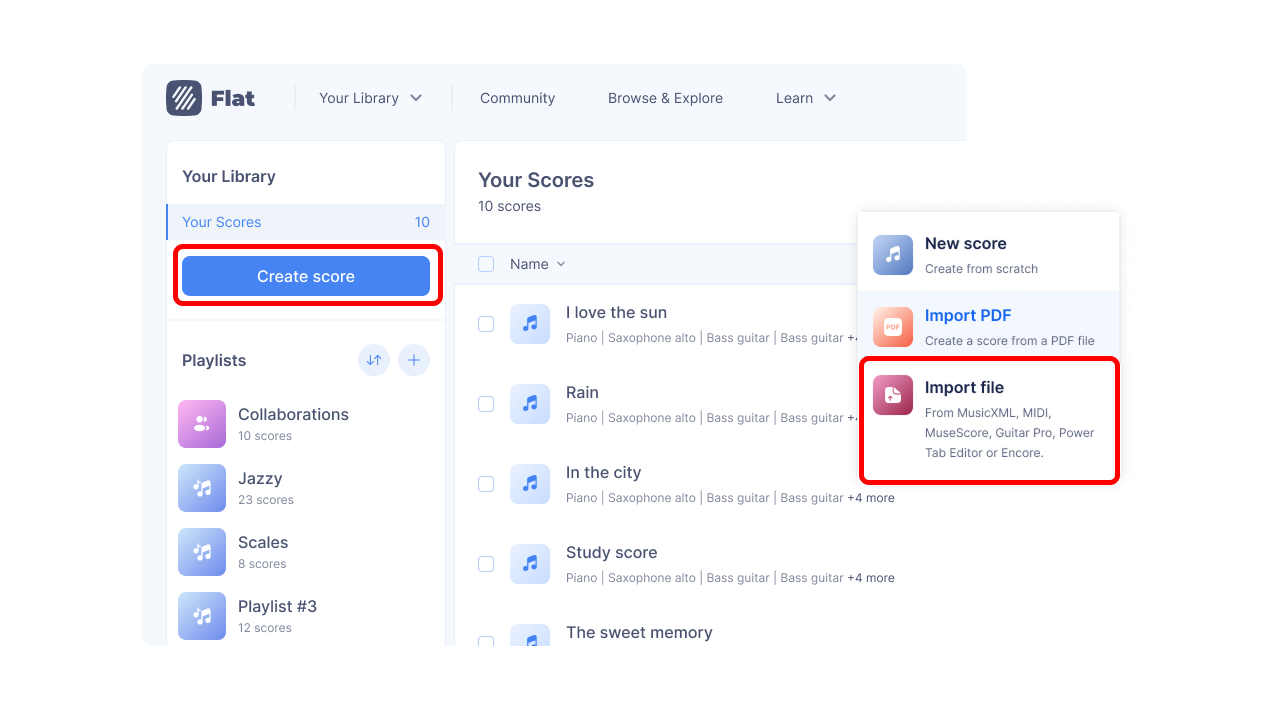Tick the checkbox next to I love the sun
This screenshot has height=709, width=1280.
tap(486, 323)
